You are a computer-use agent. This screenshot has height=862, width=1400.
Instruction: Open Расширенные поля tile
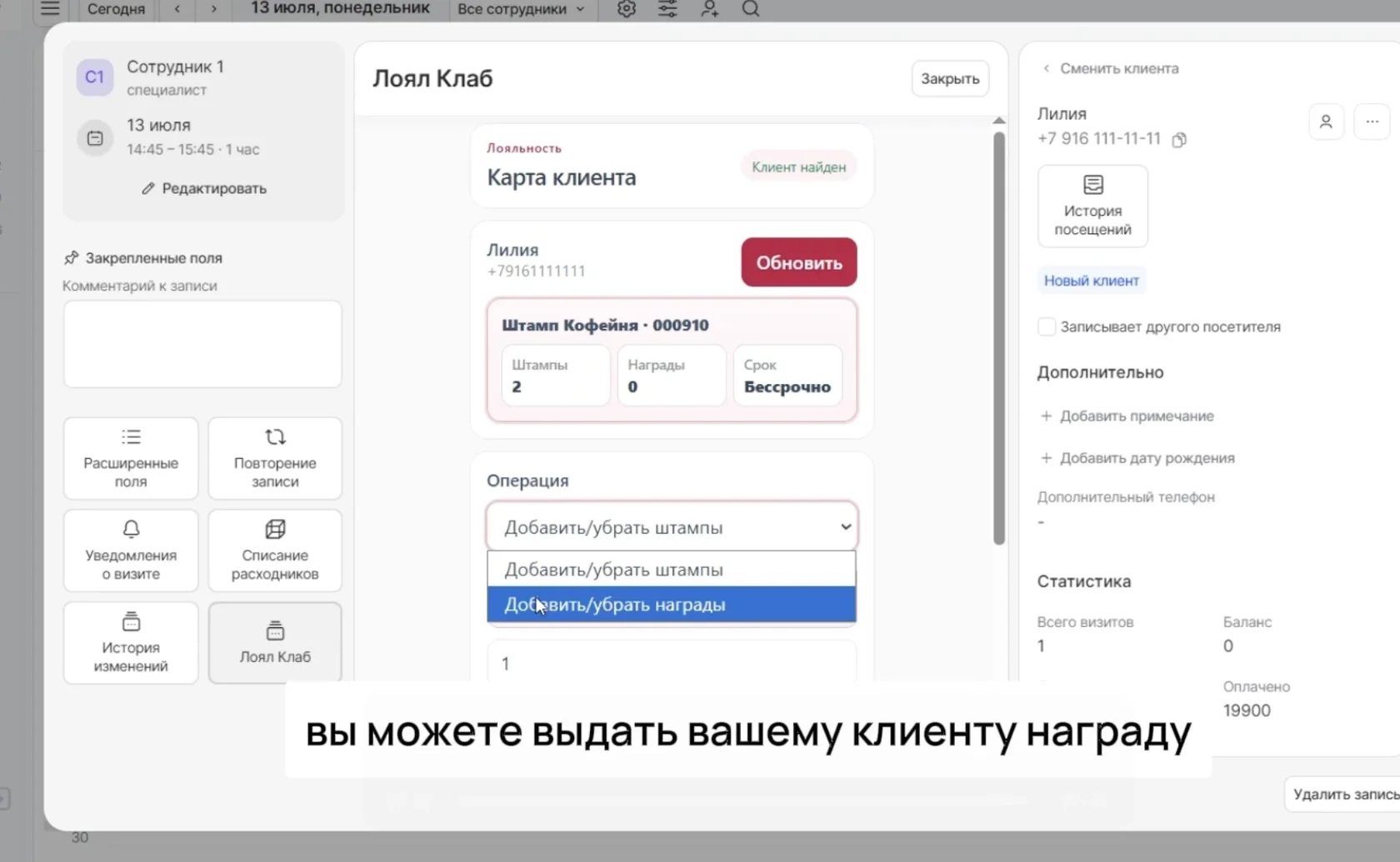click(x=131, y=458)
